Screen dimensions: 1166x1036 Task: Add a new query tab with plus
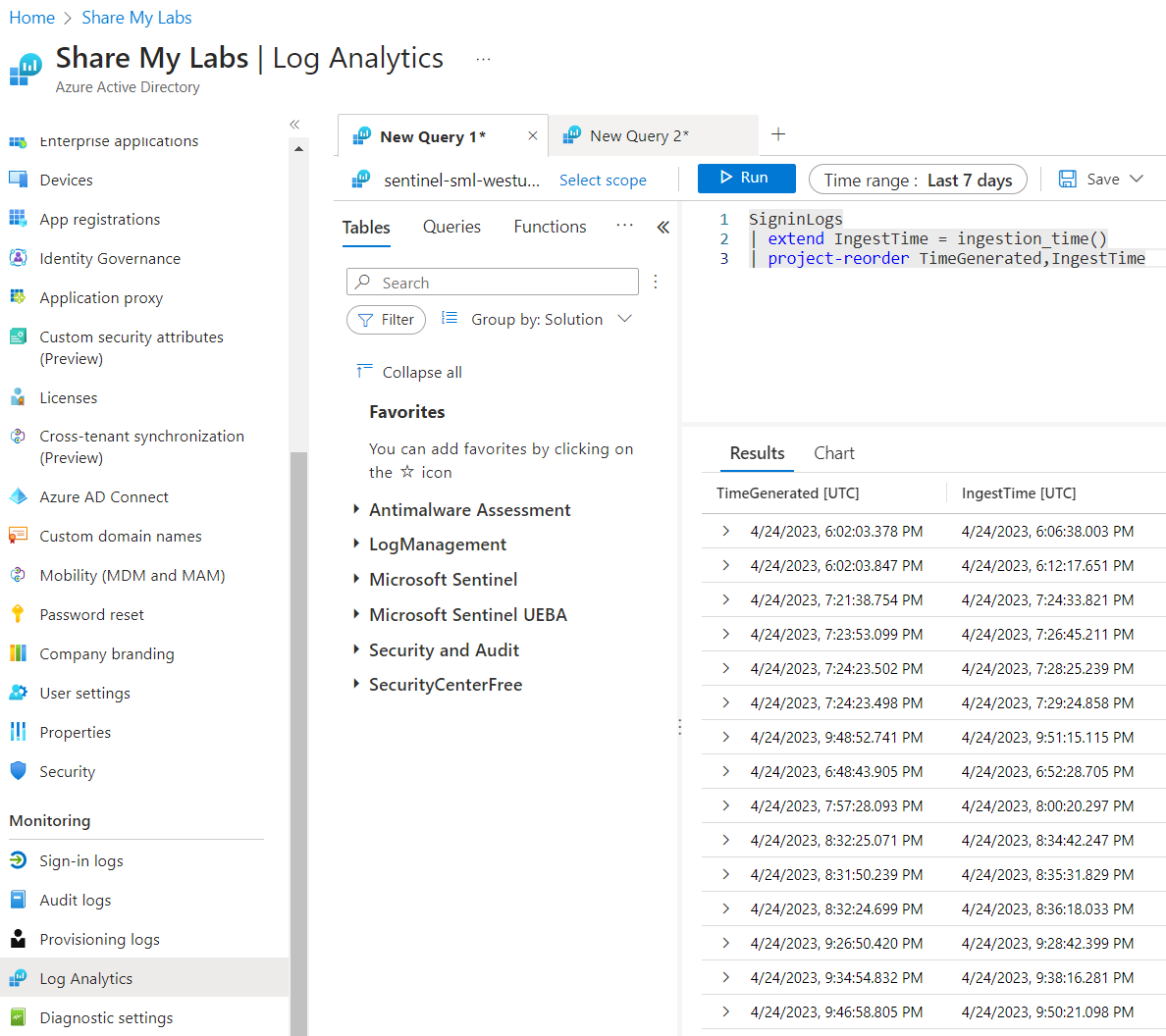[778, 134]
